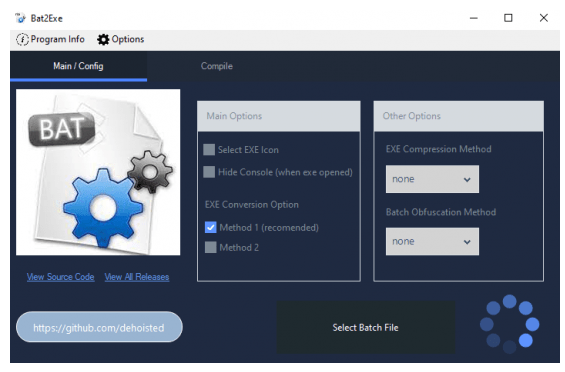This screenshot has height=372, width=565.
Task: Open the View All Releases link
Action: (x=137, y=277)
